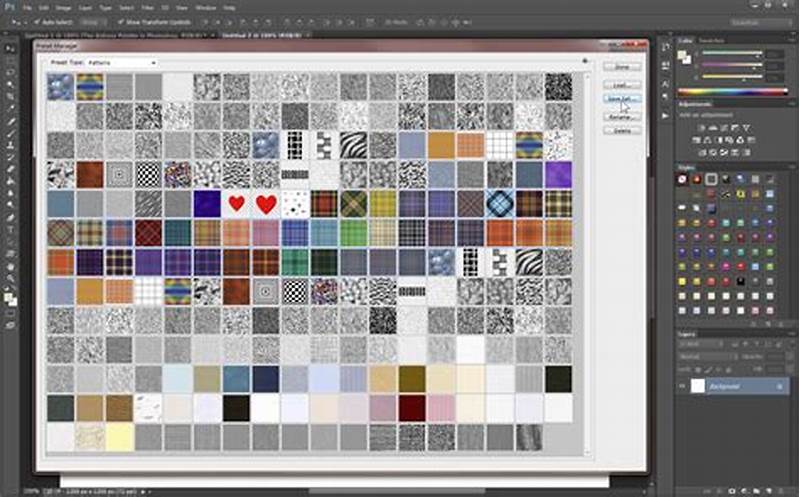
Task: Click the Background layer lock icon
Action: tap(780, 387)
